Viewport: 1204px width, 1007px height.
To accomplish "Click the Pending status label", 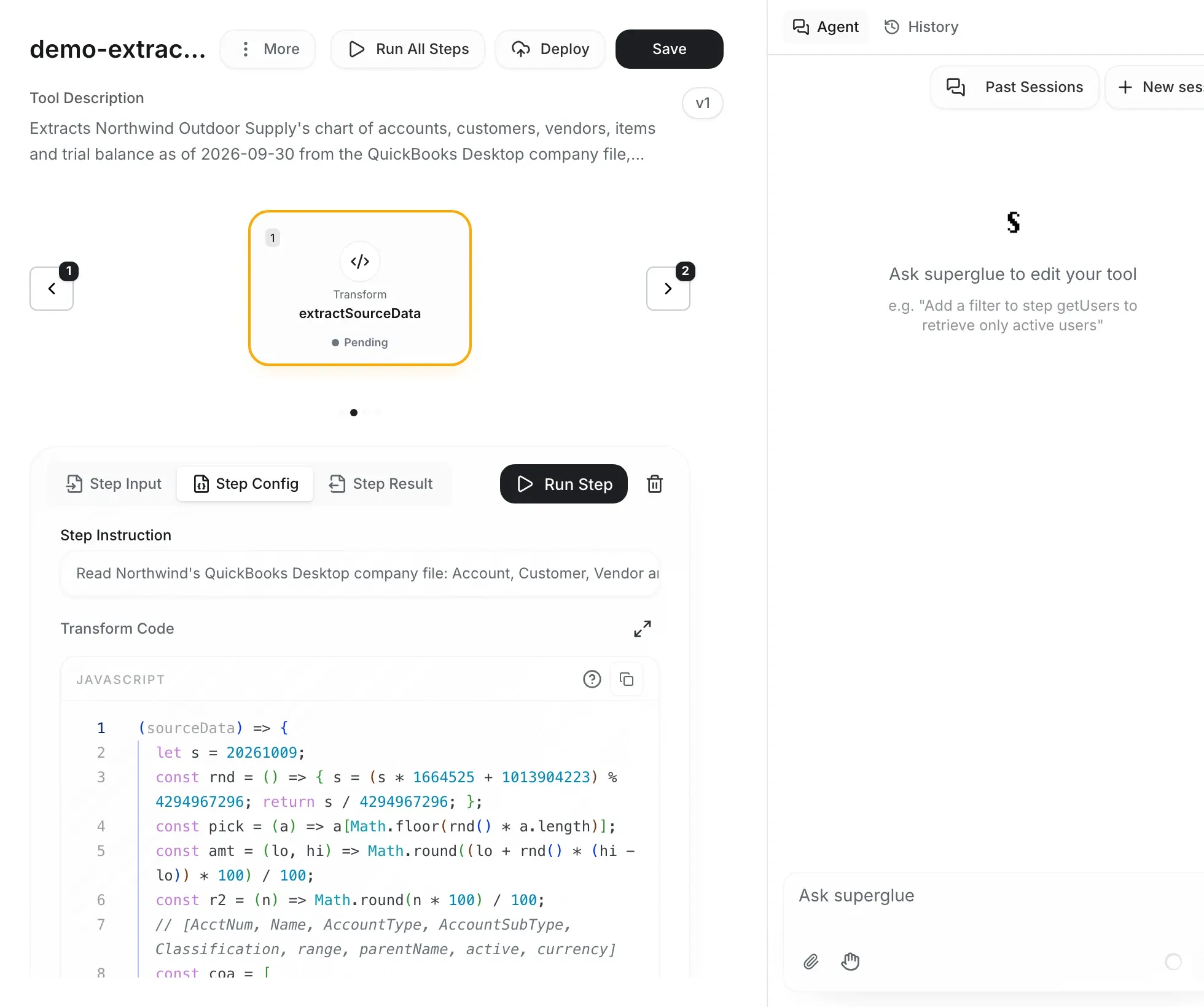I will click(x=360, y=343).
